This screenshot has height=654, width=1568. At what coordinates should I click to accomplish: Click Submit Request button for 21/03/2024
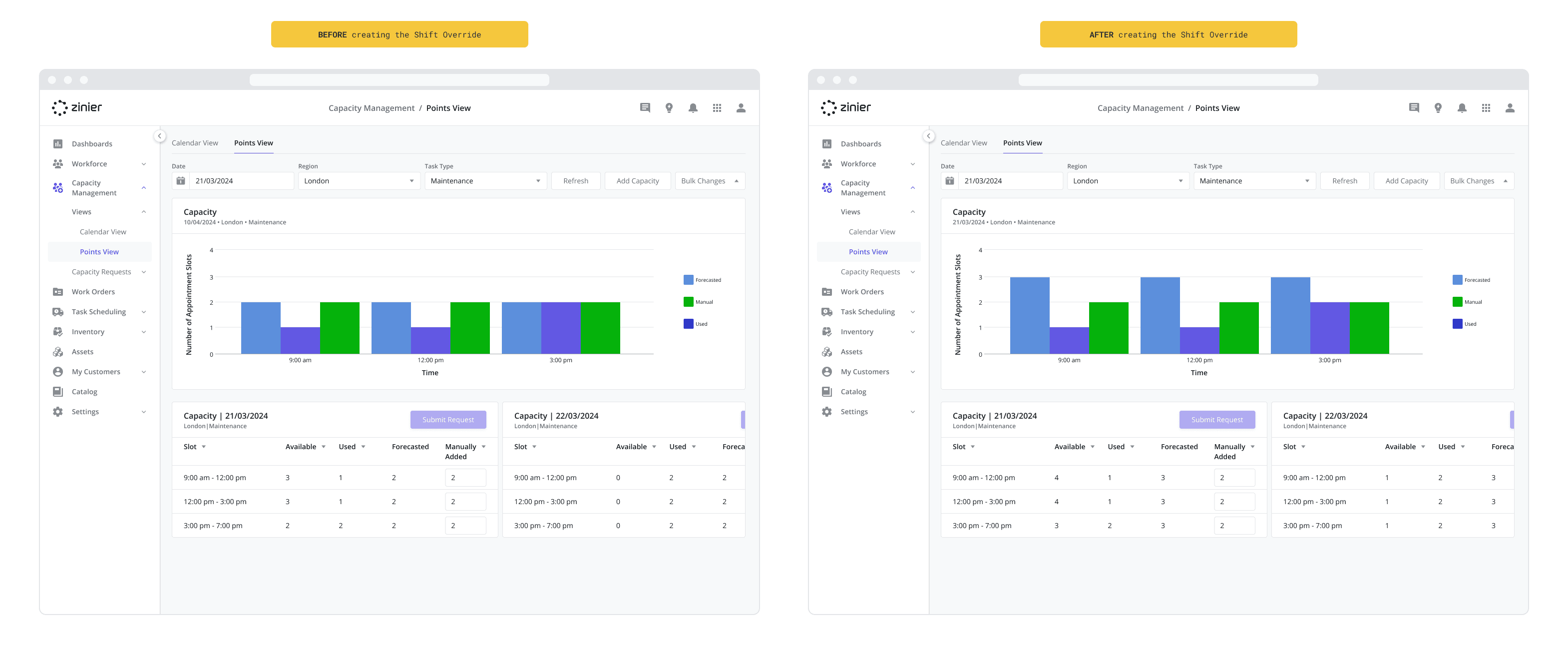[448, 419]
